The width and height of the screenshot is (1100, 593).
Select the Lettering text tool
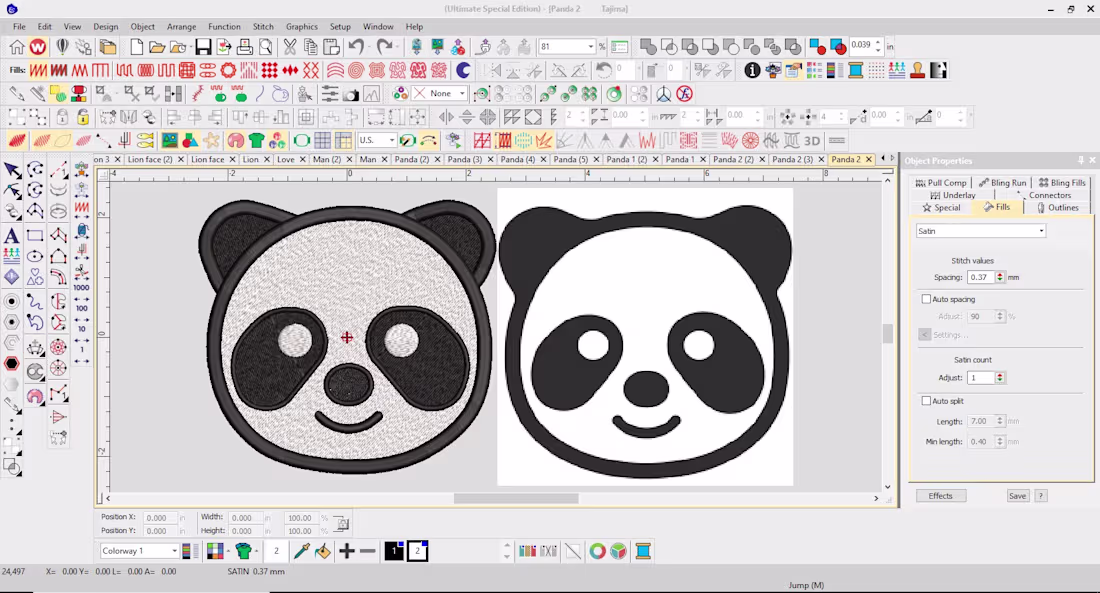click(12, 236)
